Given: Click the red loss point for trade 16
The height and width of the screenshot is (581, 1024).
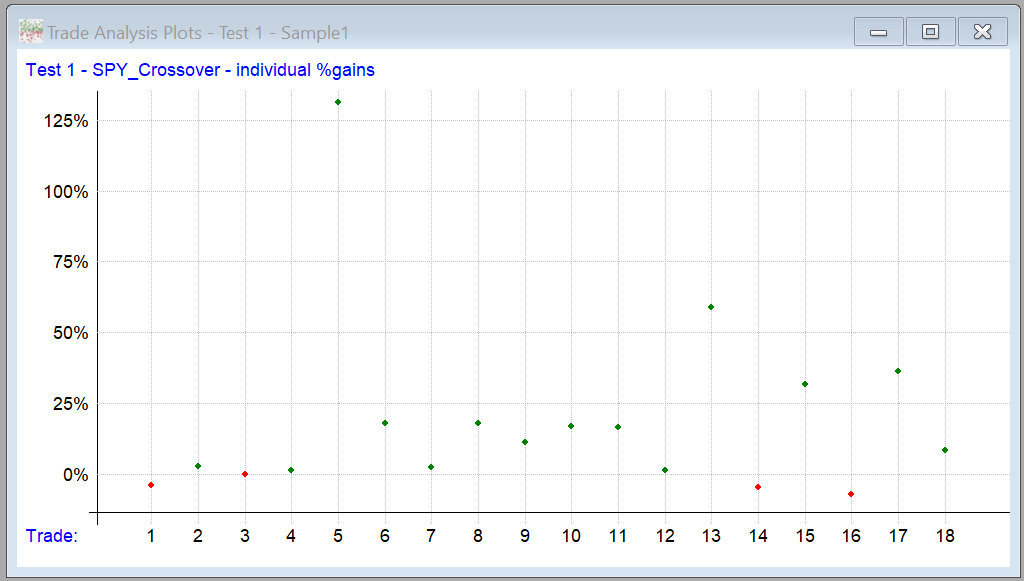Looking at the screenshot, I should [x=851, y=494].
